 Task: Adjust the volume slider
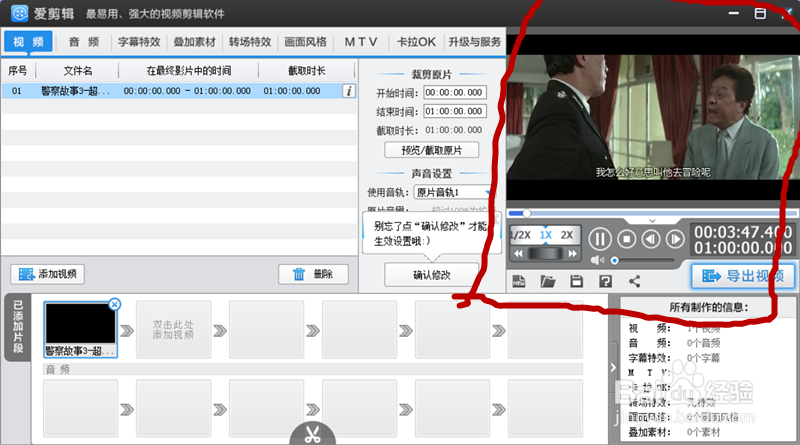point(643,261)
